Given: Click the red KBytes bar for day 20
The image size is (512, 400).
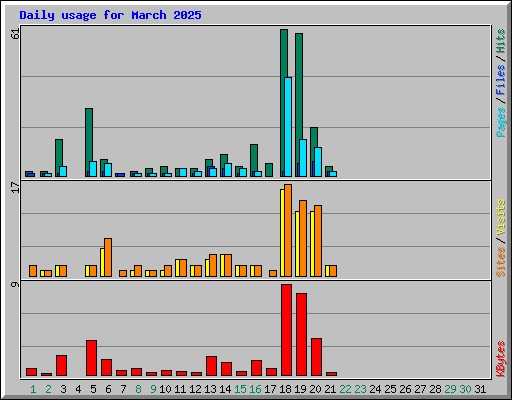Looking at the screenshot, I should (316, 357).
